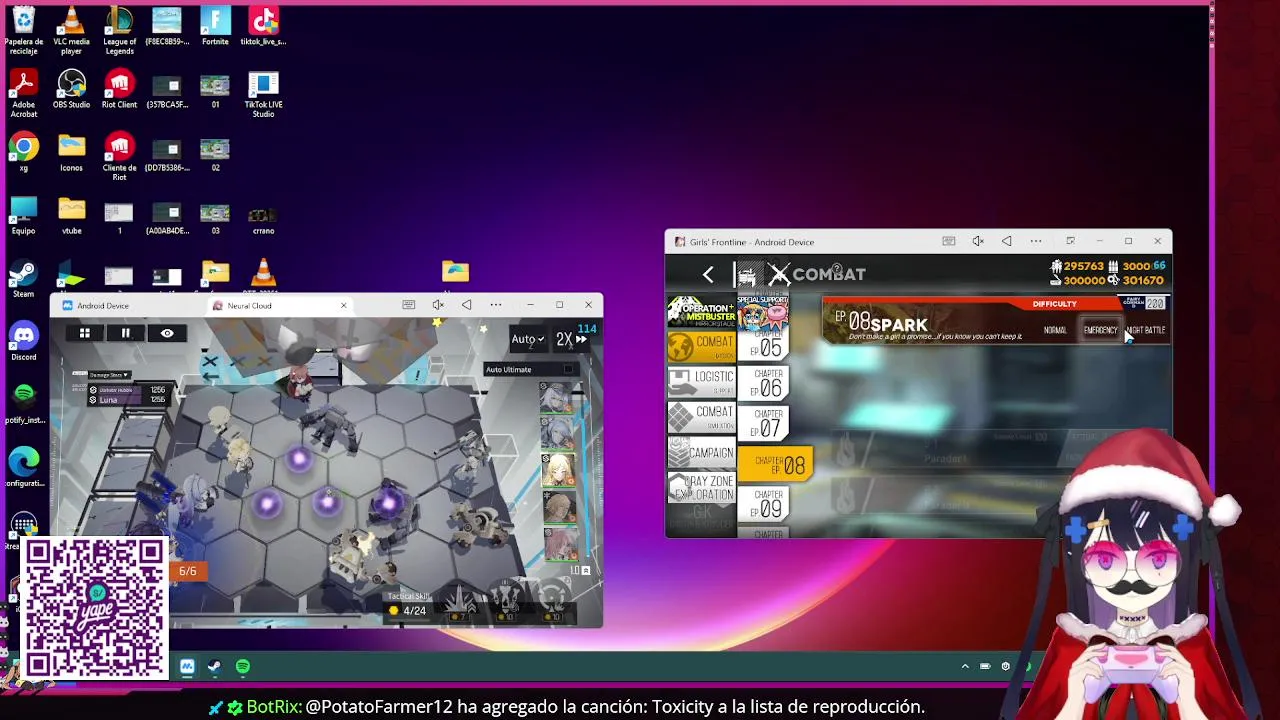Choose Normal difficulty

1055,330
